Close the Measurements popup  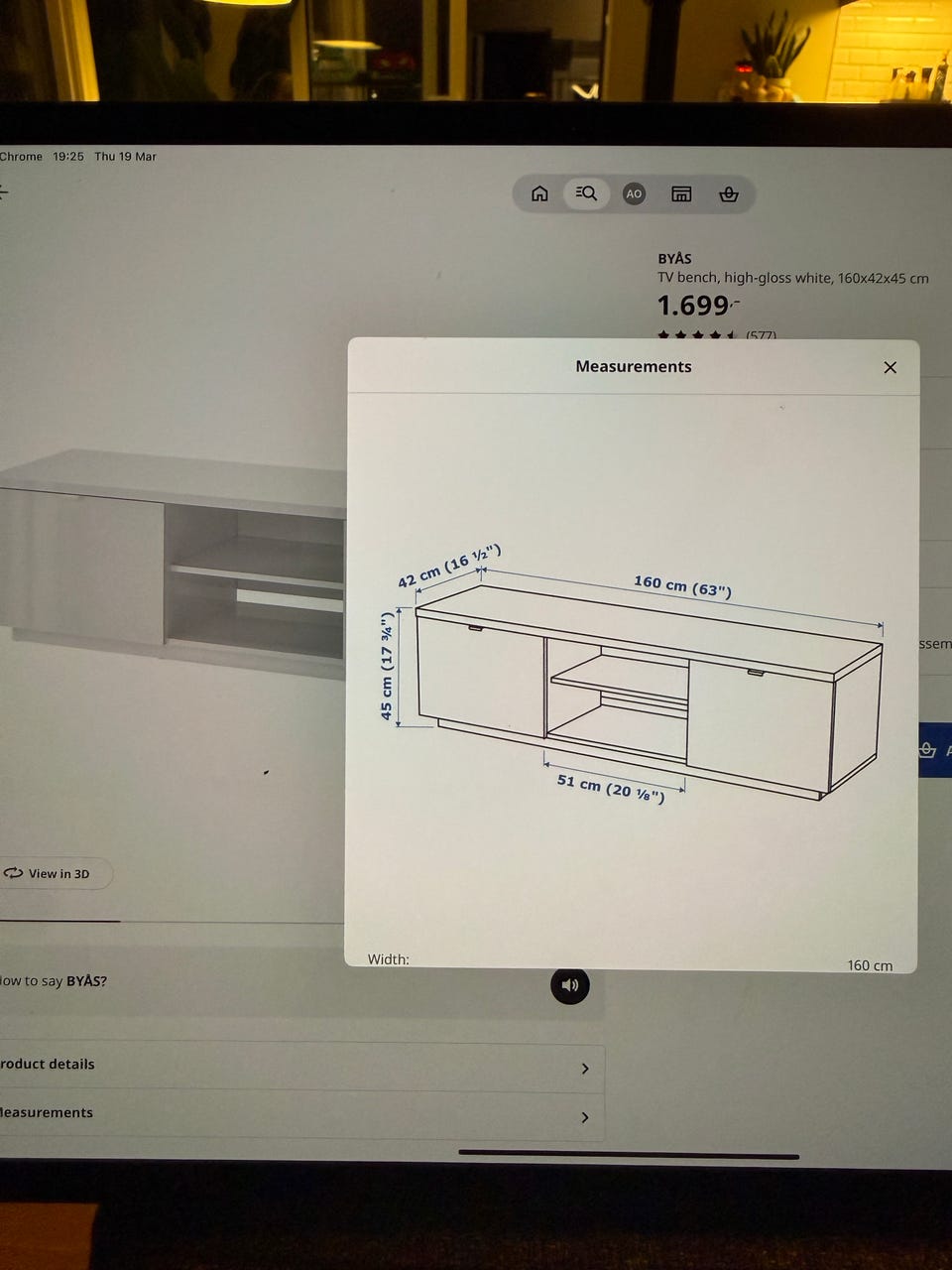(890, 367)
